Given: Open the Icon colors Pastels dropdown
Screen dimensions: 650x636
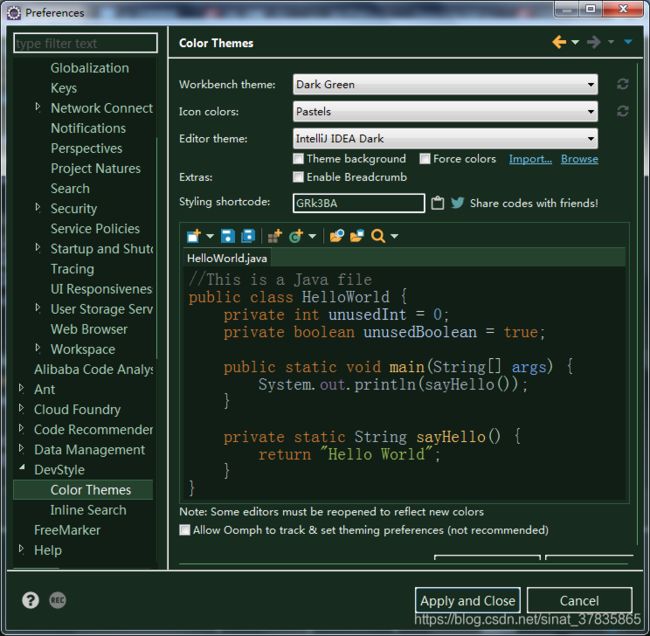Looking at the screenshot, I should (x=445, y=111).
